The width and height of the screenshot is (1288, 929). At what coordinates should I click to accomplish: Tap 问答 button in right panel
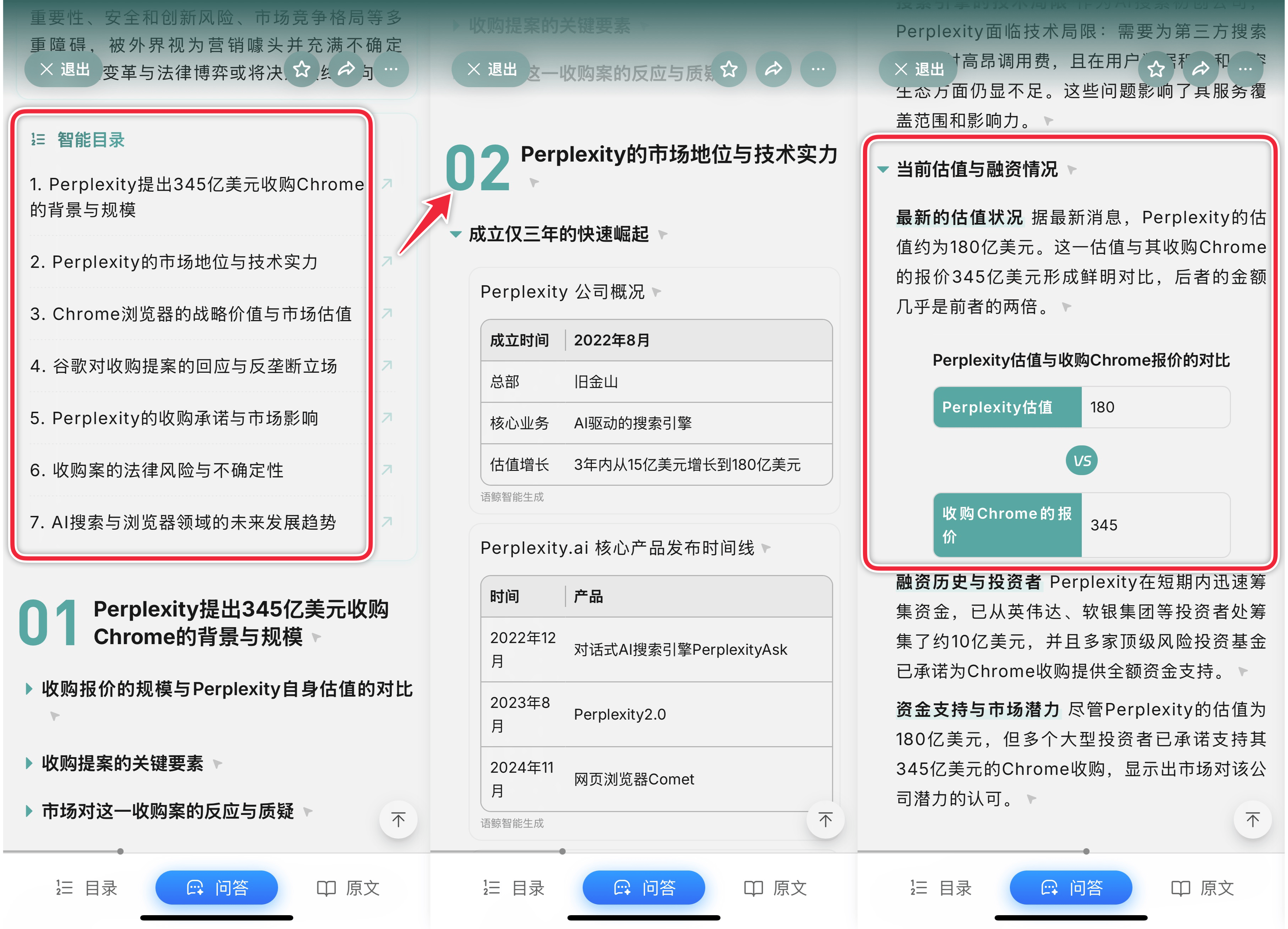click(x=1070, y=888)
